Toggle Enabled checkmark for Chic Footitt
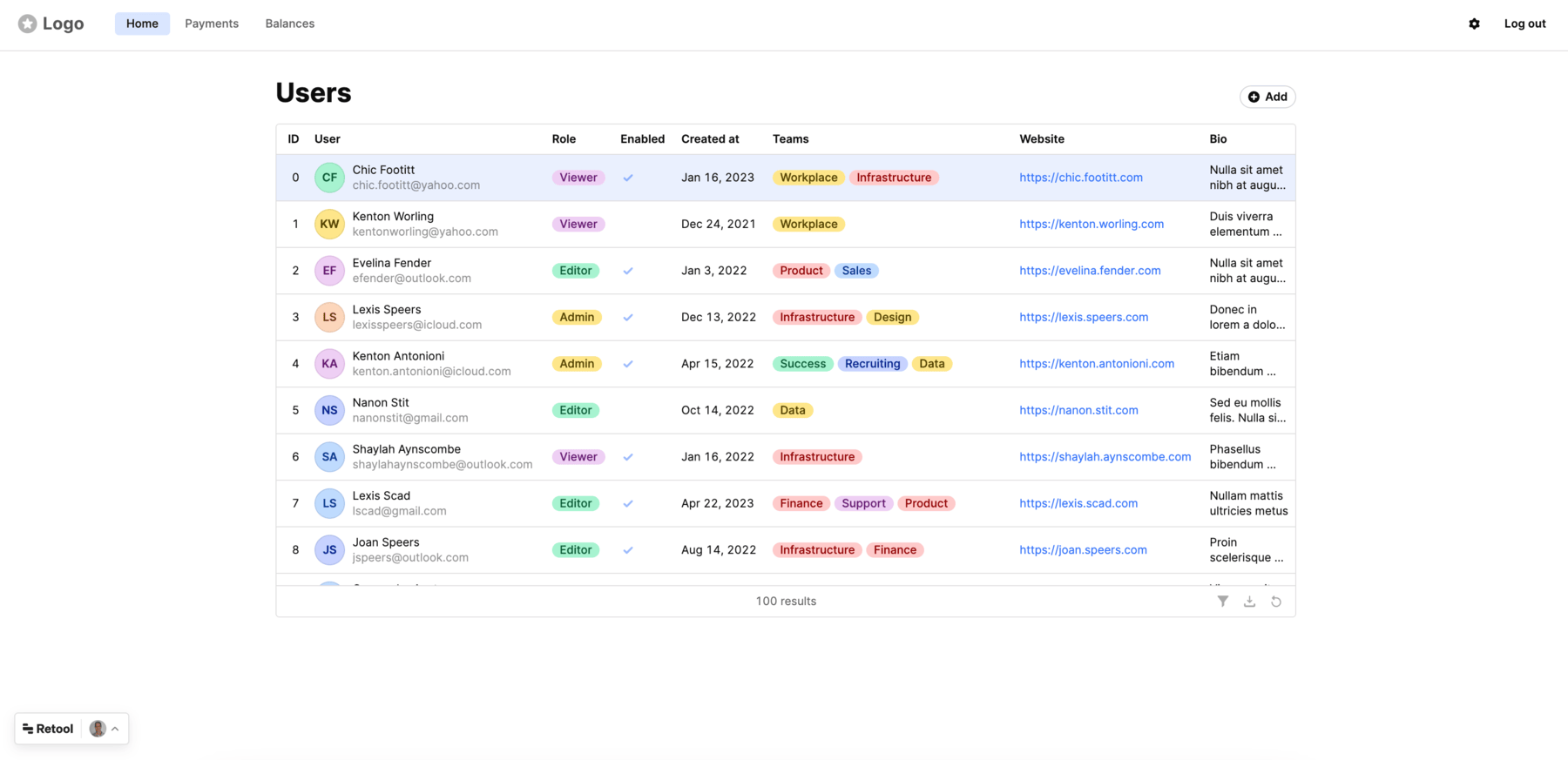This screenshot has width=1568, height=760. click(628, 178)
